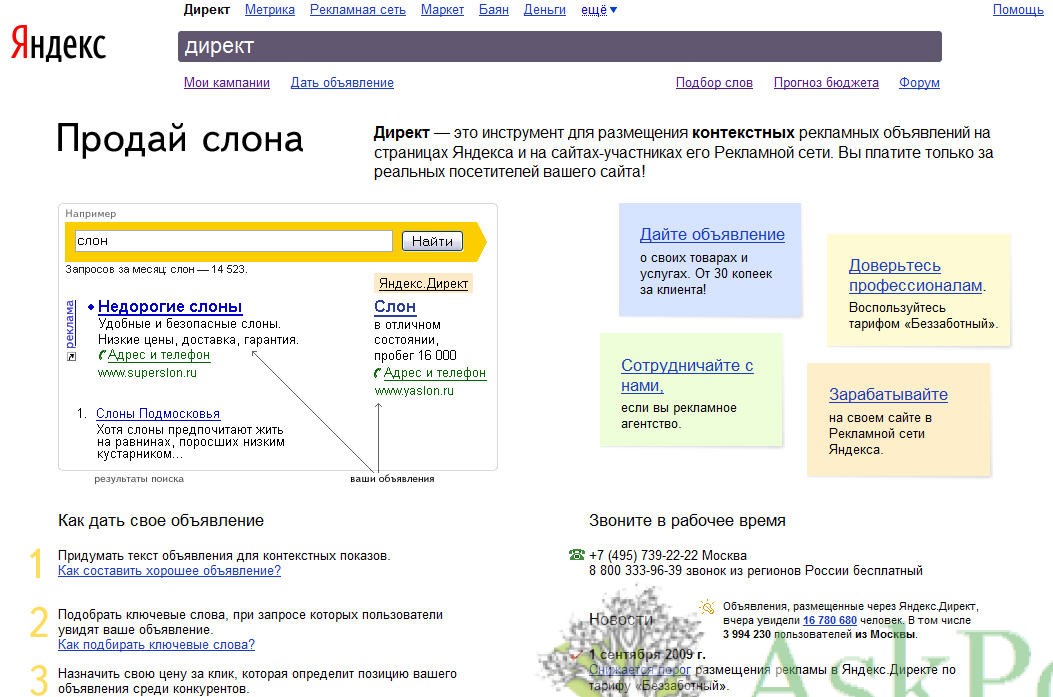Click Адрес и телефон under Недорогие слоны
This screenshot has height=697, width=1053.
point(159,355)
